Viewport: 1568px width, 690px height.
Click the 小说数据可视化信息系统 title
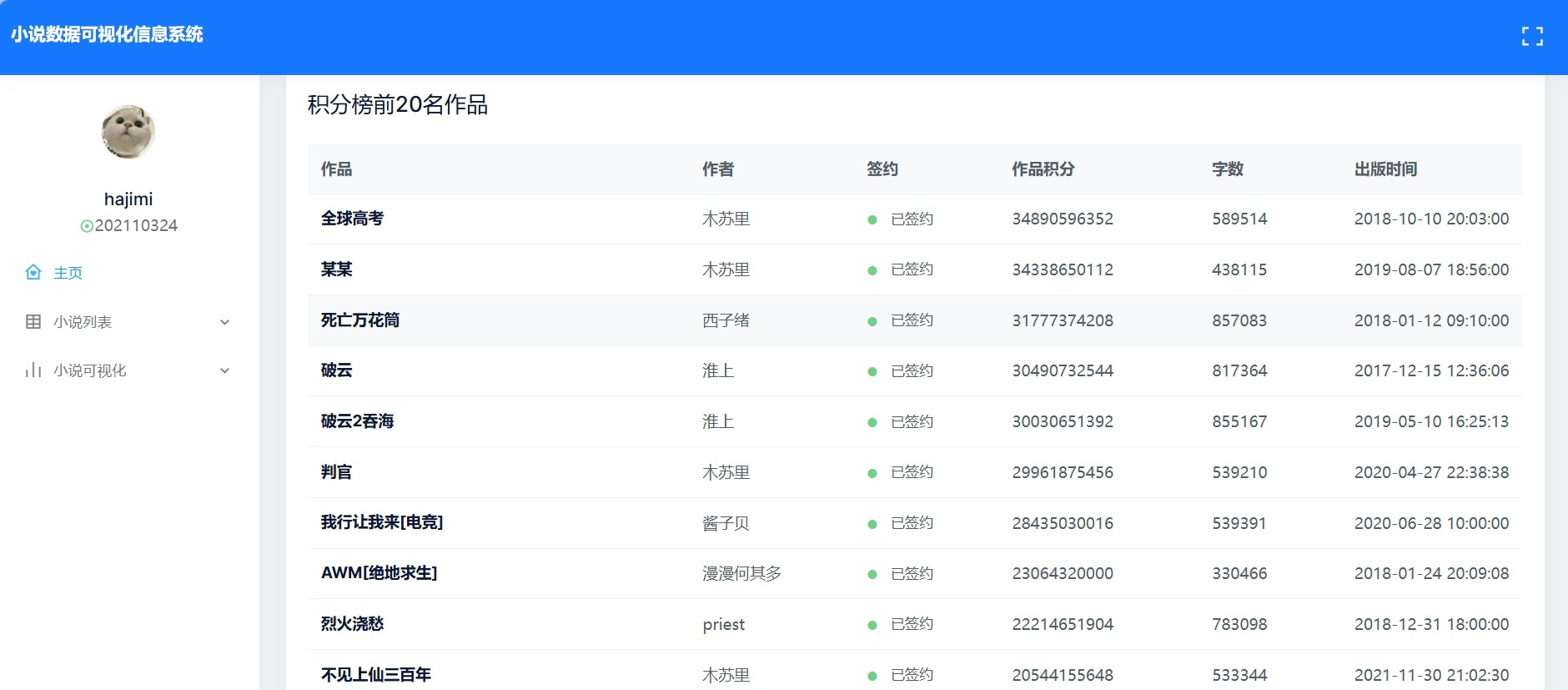click(107, 34)
